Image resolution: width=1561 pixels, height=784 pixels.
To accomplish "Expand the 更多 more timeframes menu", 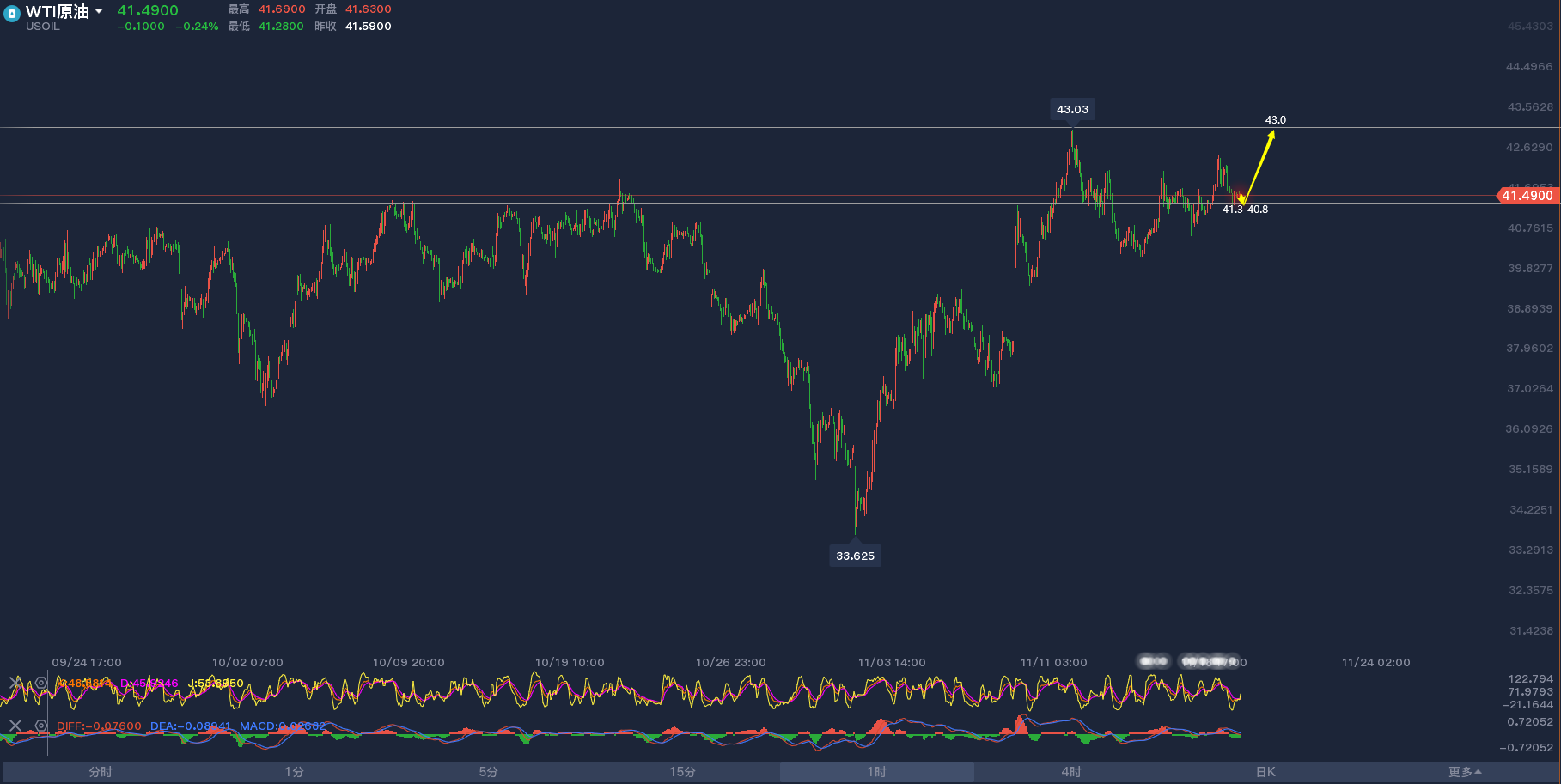I will tap(1464, 772).
